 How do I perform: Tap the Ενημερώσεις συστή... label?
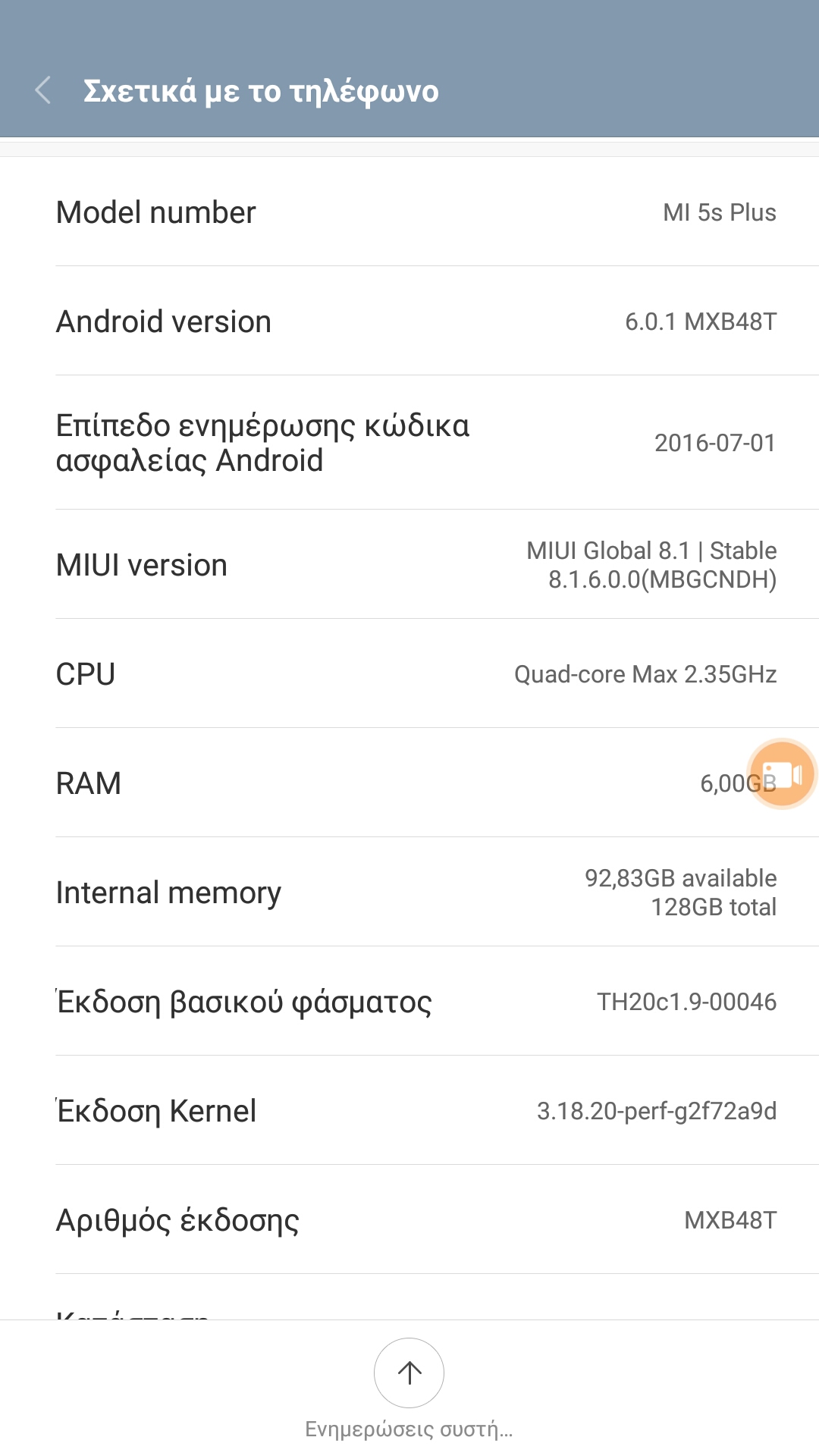[409, 1429]
